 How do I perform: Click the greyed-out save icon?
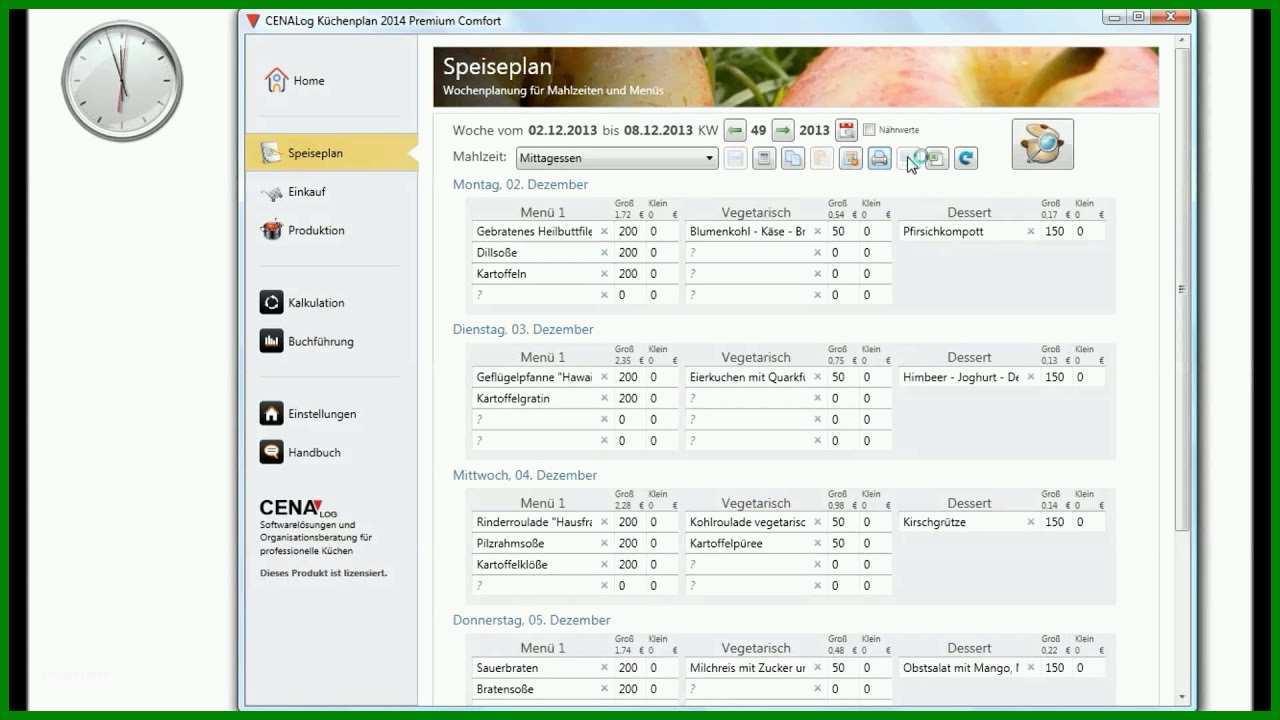(735, 158)
